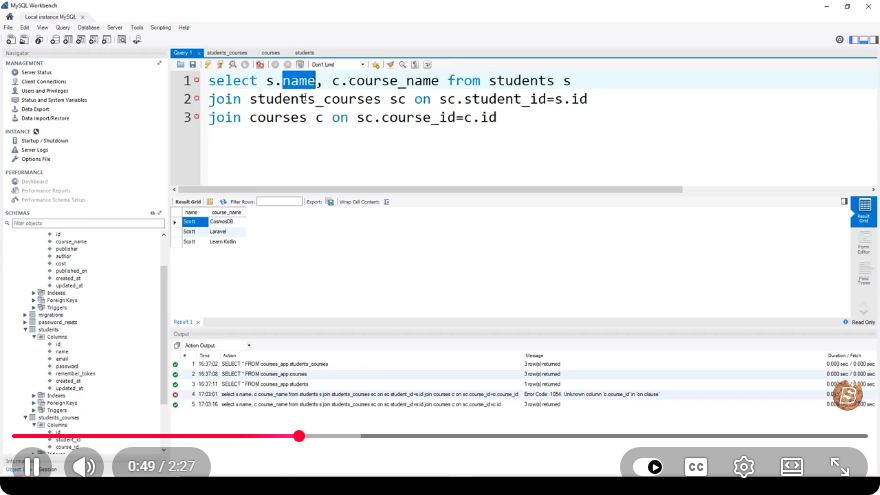Toggle the auto-commit mode icon
The image size is (880, 495).
click(300, 65)
